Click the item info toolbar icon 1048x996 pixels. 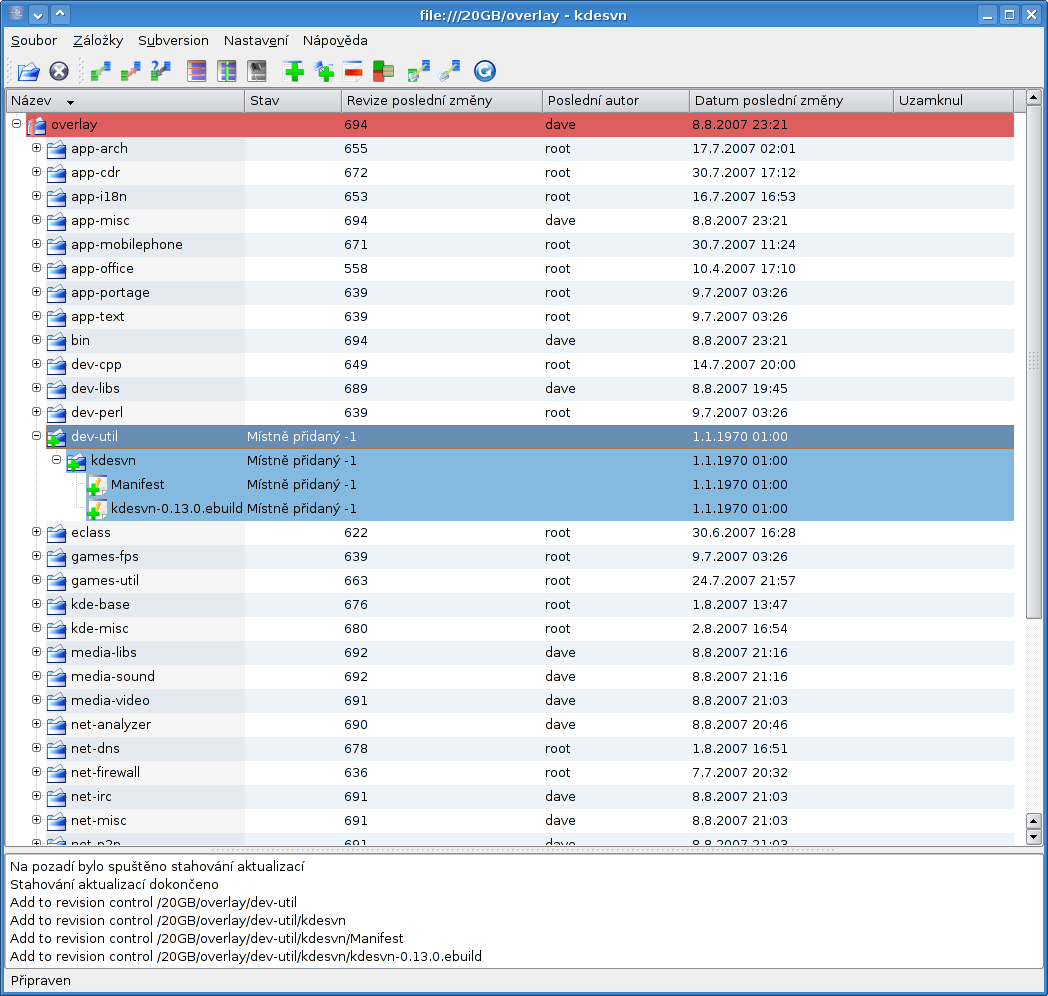coord(227,71)
